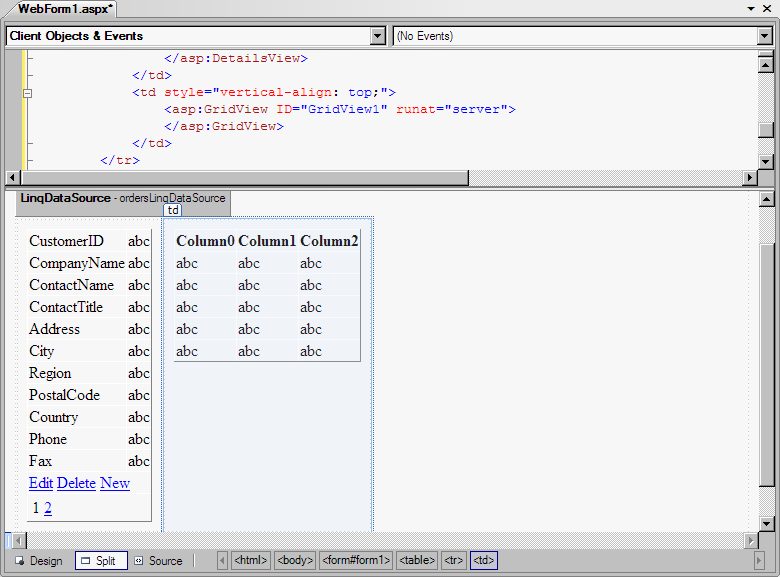This screenshot has width=780, height=577.
Task: Click the Edit link in DetailsView
Action: pos(41,483)
